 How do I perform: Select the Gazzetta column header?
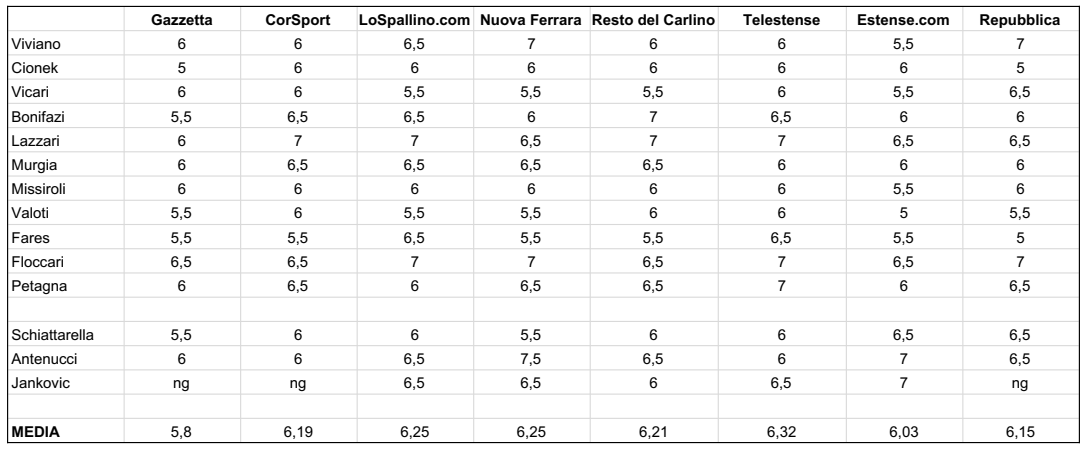click(182, 20)
